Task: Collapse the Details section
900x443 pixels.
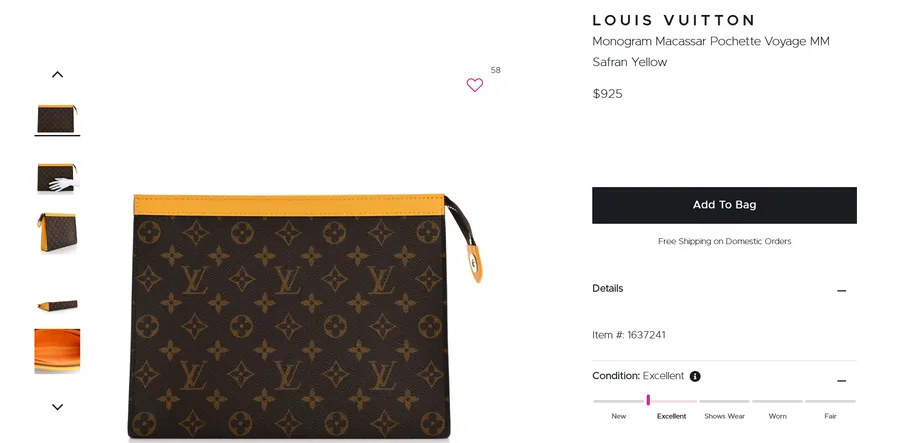Action: point(841,291)
